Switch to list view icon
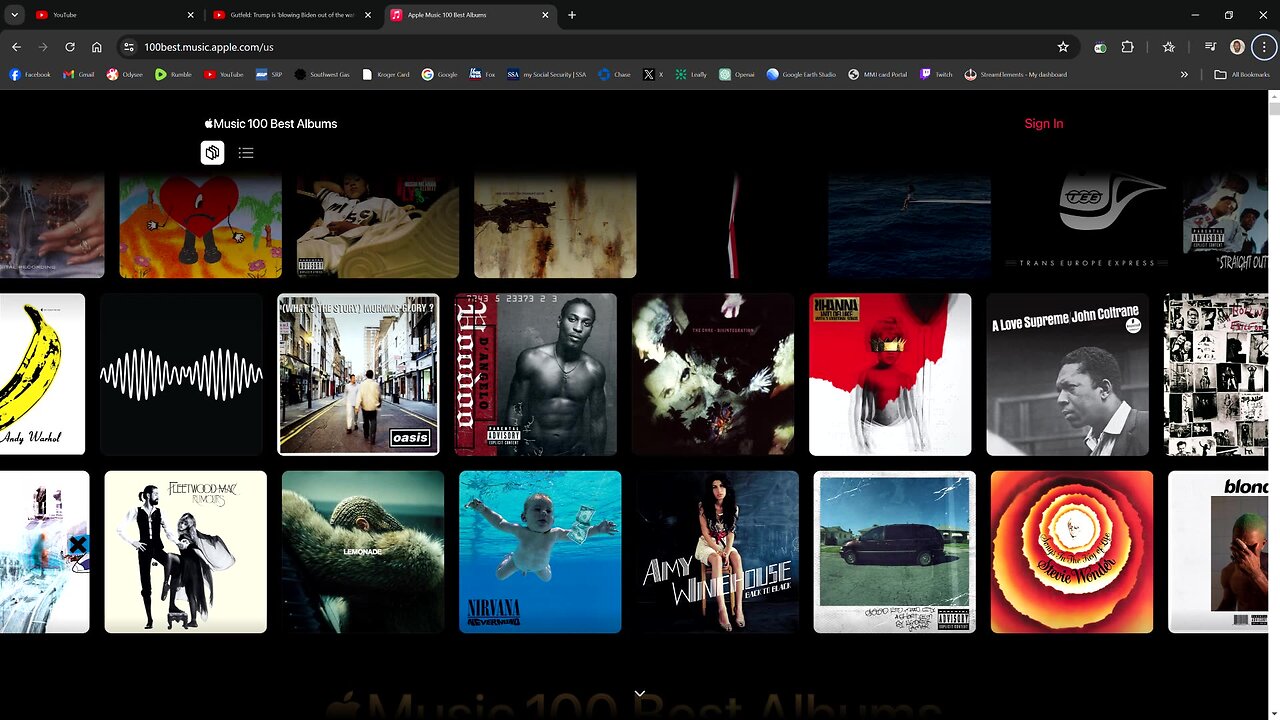Screen dimensions: 1280x720 pos(246,153)
